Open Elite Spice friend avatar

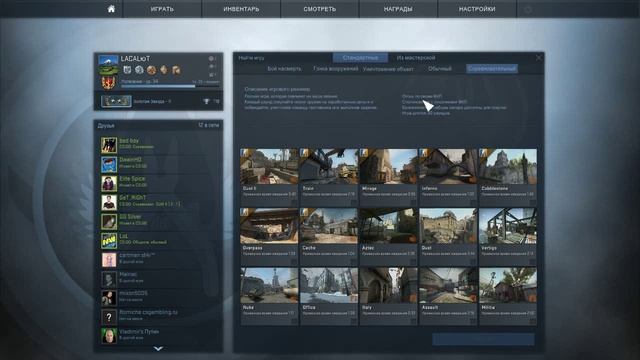(109, 183)
